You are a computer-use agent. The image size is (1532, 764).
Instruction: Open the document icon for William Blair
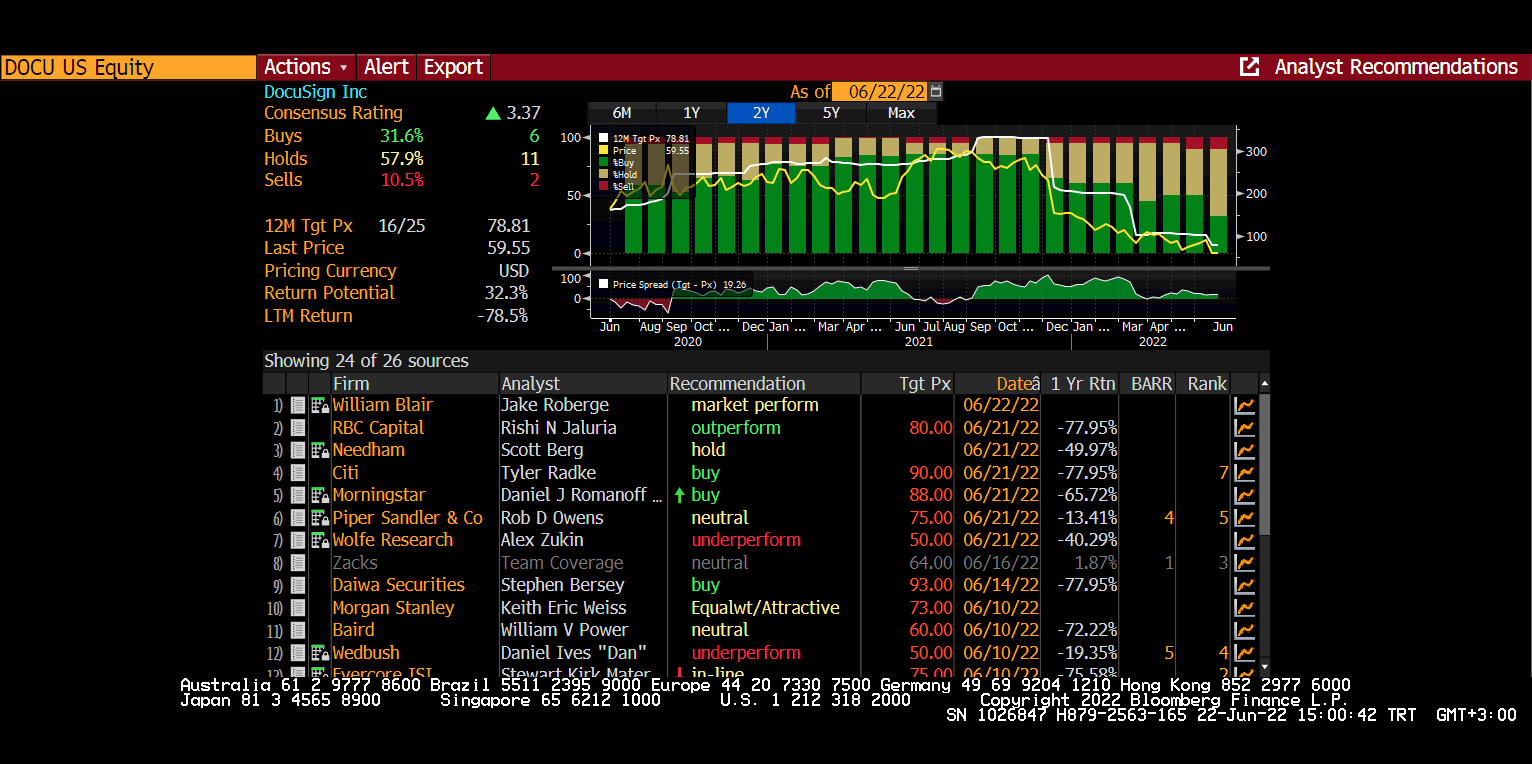tap(298, 405)
